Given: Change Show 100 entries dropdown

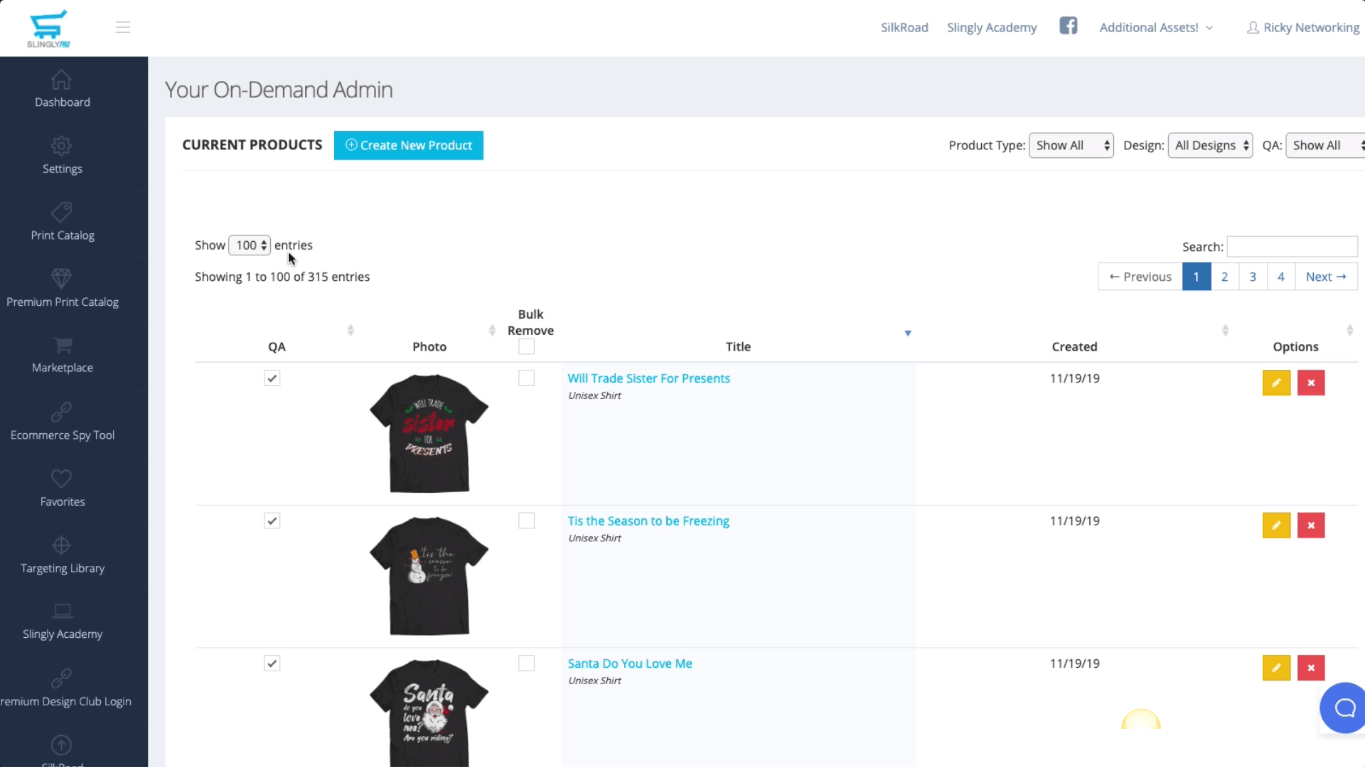Looking at the screenshot, I should pyautogui.click(x=249, y=245).
